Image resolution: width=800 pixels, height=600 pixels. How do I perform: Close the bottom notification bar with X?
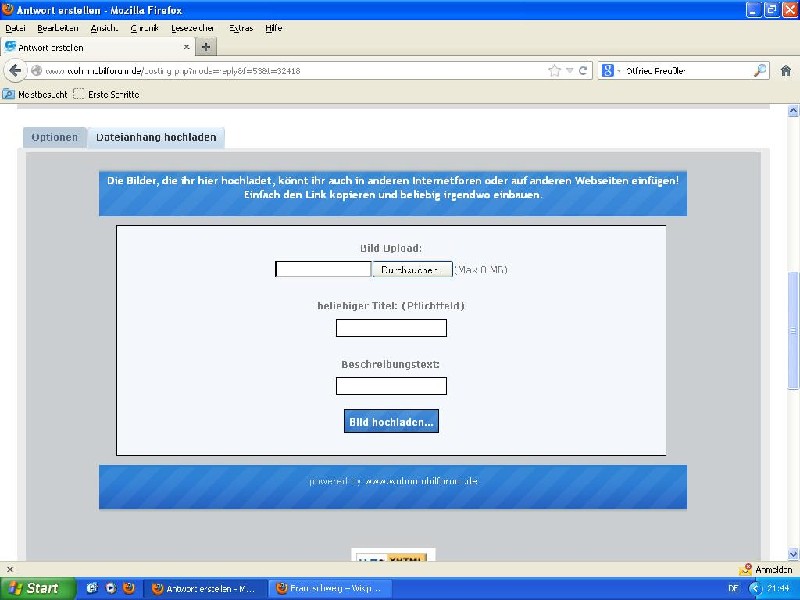click(x=9, y=569)
